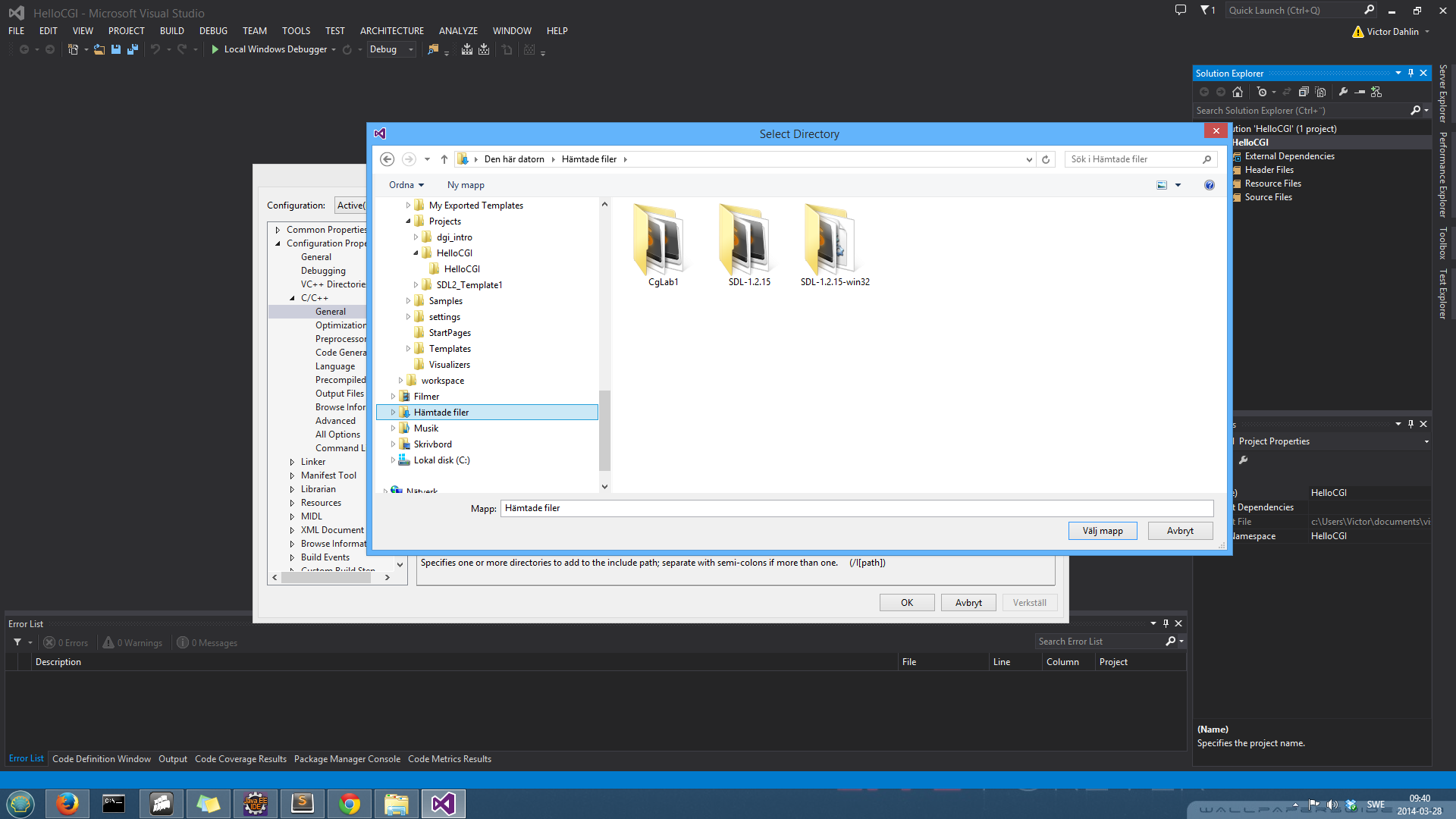The width and height of the screenshot is (1456, 819).
Task: Toggle the 0 Messages filter
Action: tap(208, 643)
